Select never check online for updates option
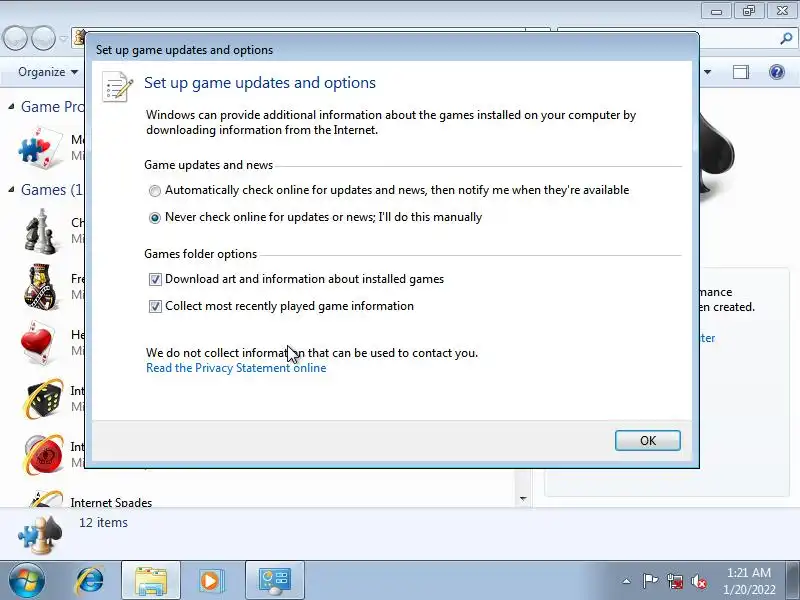This screenshot has height=600, width=800. (x=155, y=218)
